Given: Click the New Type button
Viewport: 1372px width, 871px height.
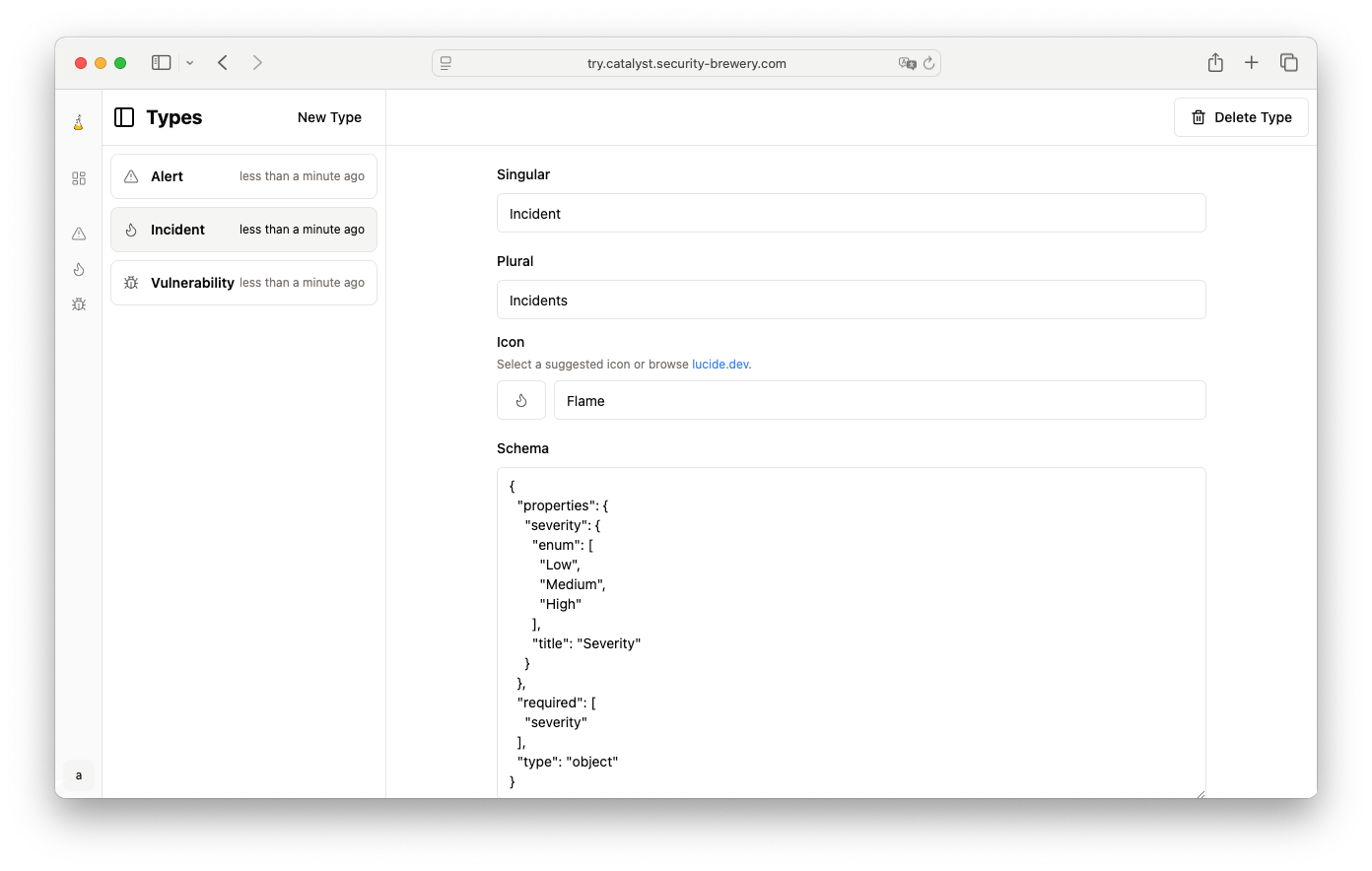Looking at the screenshot, I should point(329,117).
